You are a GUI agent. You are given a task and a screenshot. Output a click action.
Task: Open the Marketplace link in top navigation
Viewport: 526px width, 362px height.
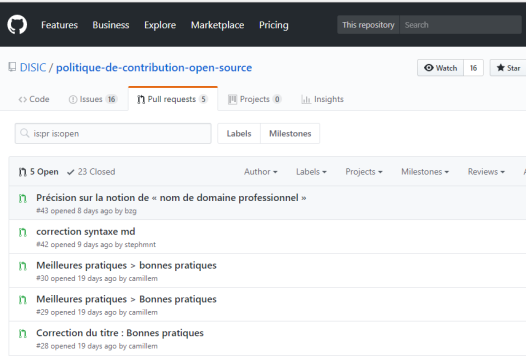217,25
